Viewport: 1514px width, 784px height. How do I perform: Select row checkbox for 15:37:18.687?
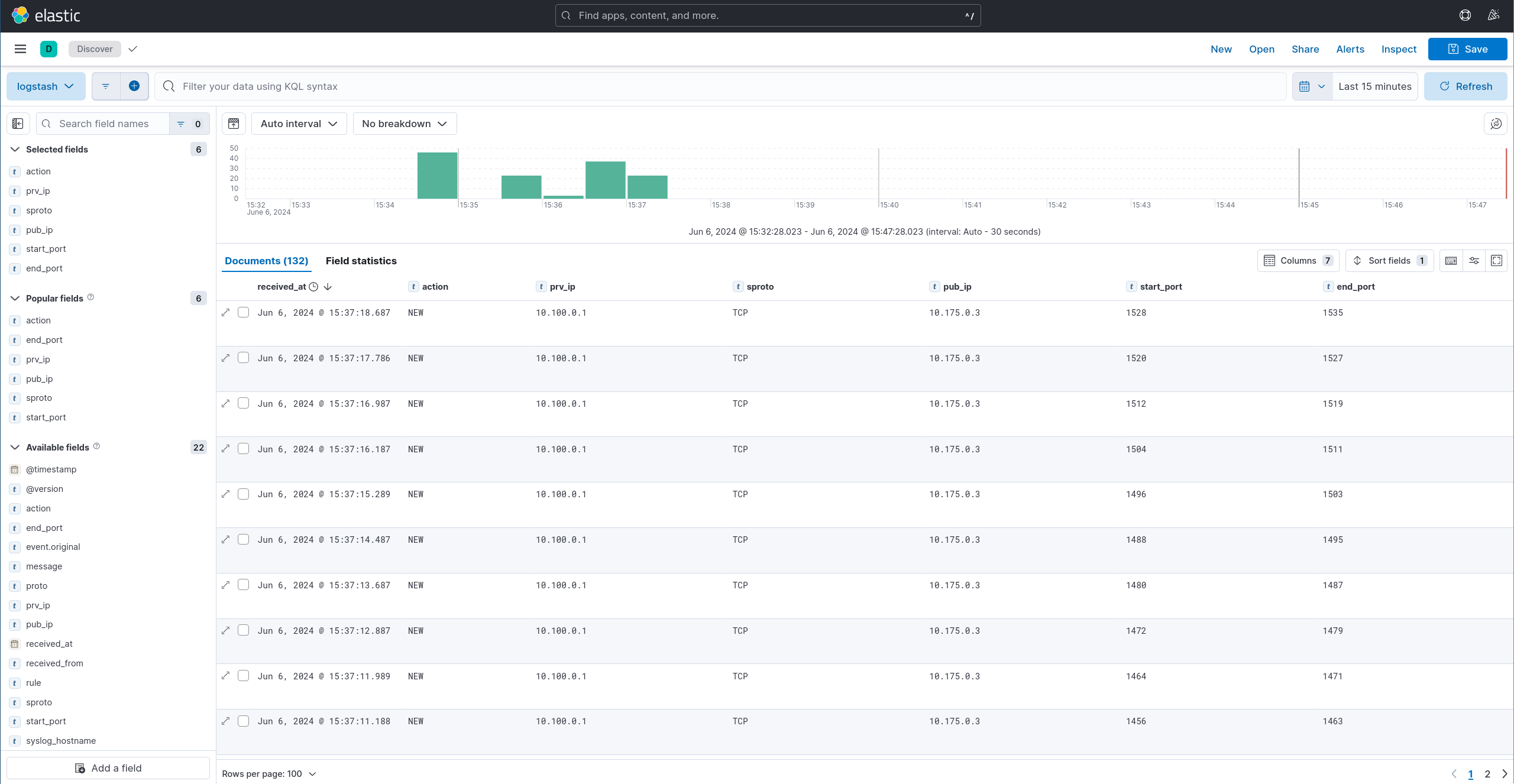(x=243, y=312)
